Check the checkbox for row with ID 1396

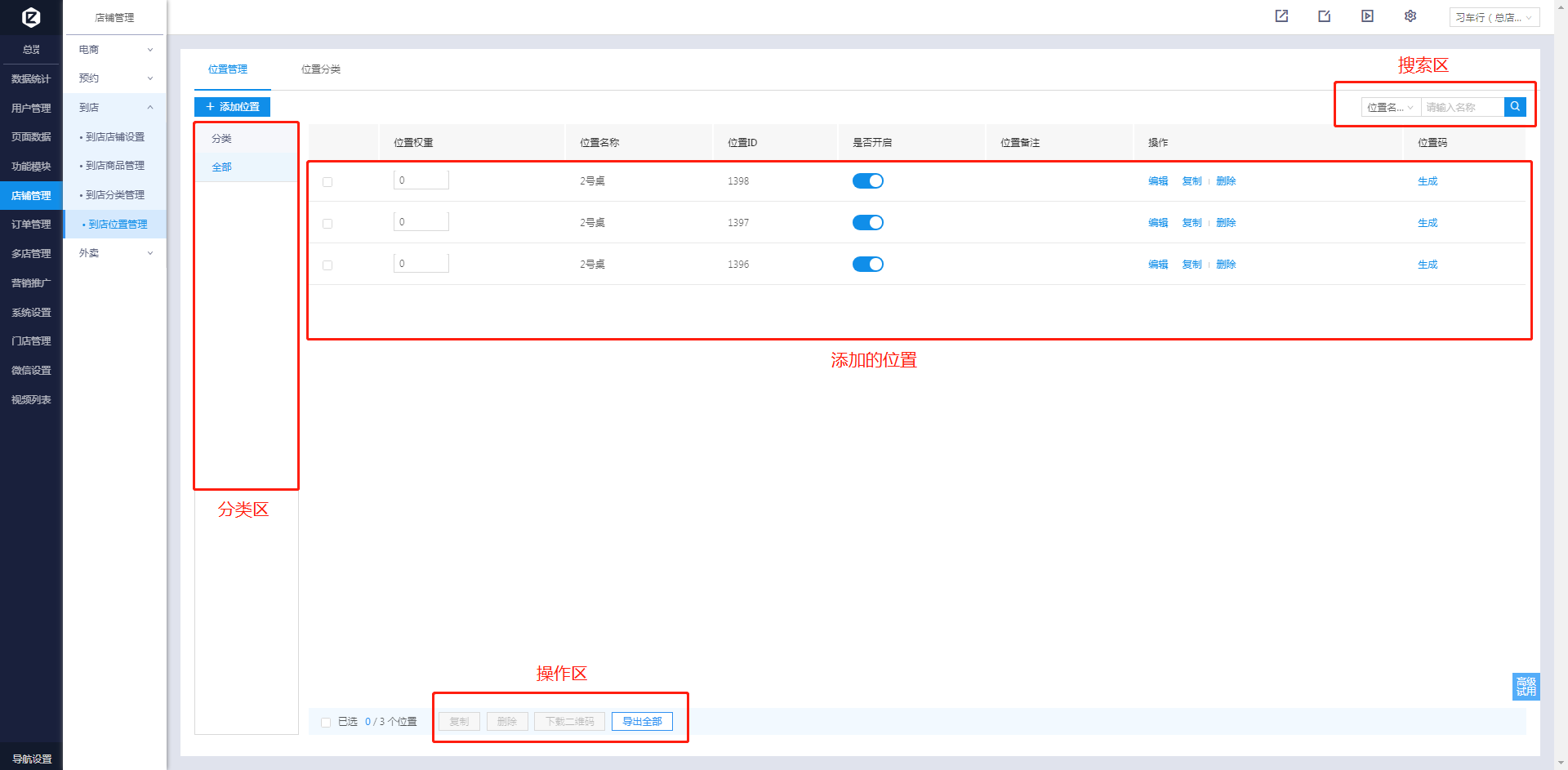pos(327,265)
